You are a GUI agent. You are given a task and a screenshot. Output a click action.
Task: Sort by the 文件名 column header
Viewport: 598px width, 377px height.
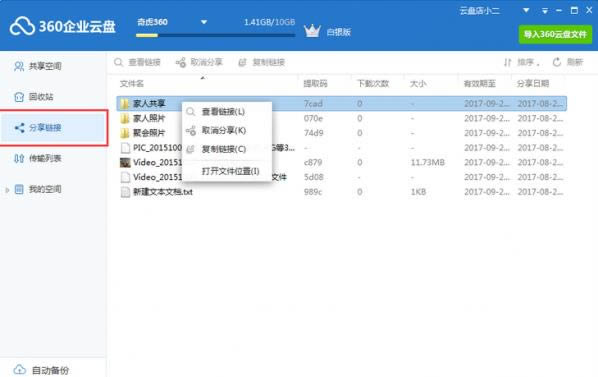click(132, 84)
